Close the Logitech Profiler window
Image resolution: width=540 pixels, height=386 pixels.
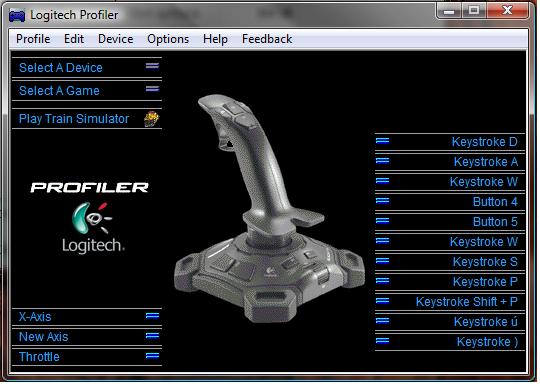point(507,10)
